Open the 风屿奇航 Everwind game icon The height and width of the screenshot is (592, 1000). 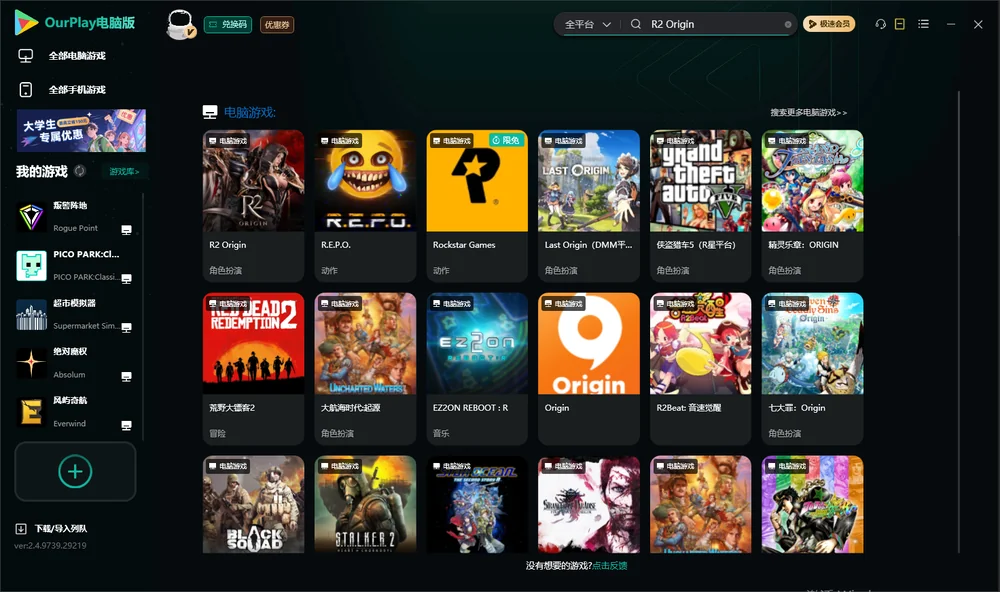tap(31, 413)
